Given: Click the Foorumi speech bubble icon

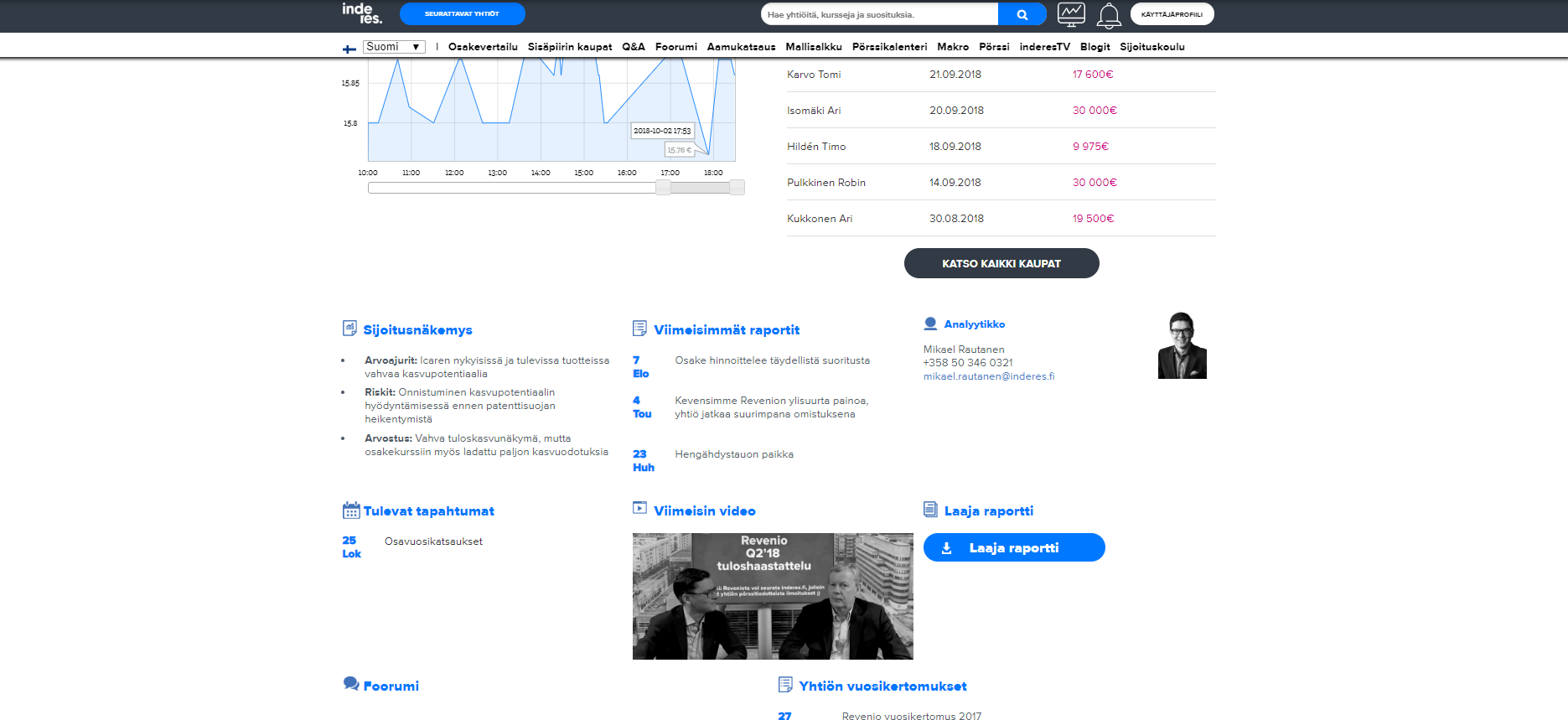Looking at the screenshot, I should point(351,684).
